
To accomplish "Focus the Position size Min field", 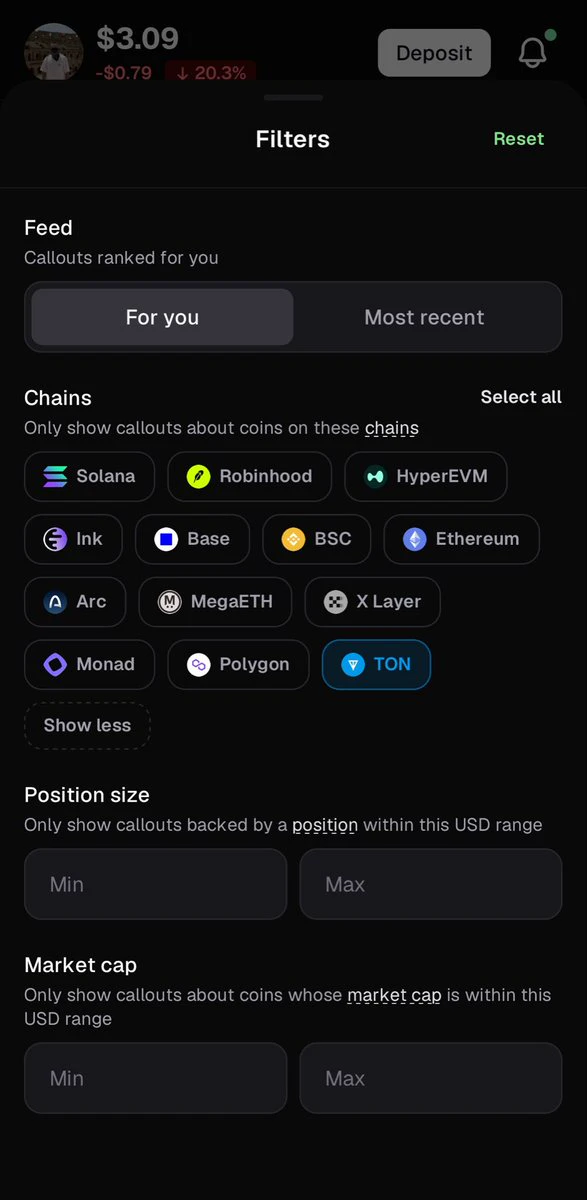I will point(155,884).
